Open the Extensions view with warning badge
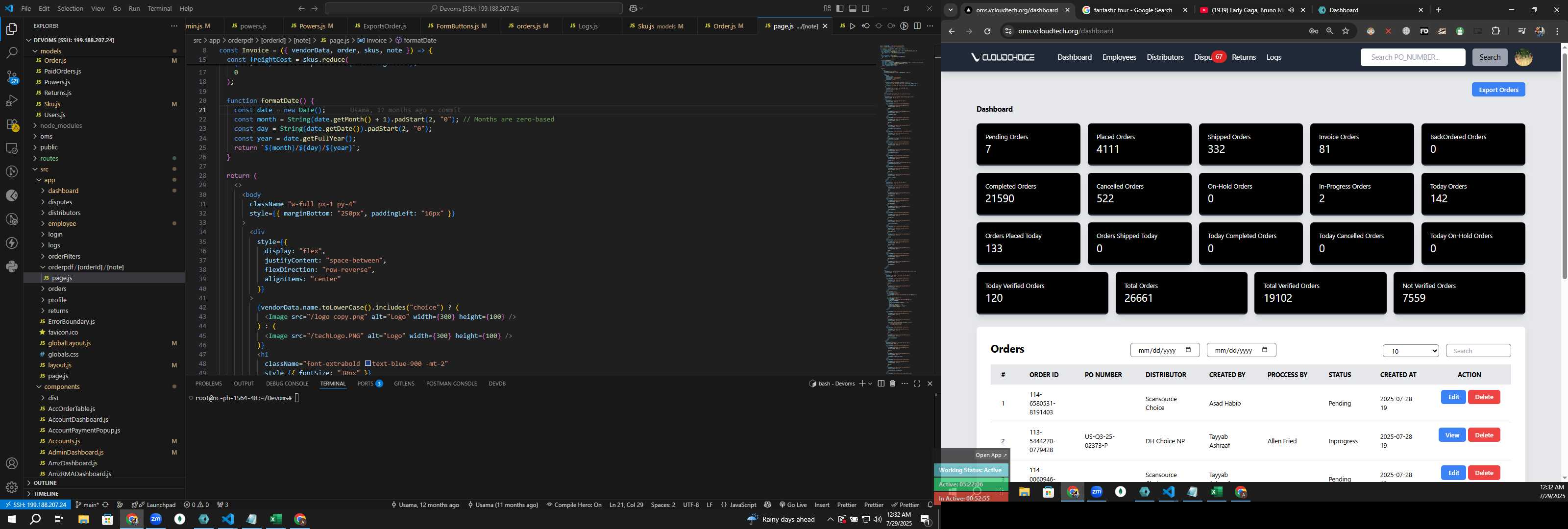The width and height of the screenshot is (1568, 529). pyautogui.click(x=12, y=124)
